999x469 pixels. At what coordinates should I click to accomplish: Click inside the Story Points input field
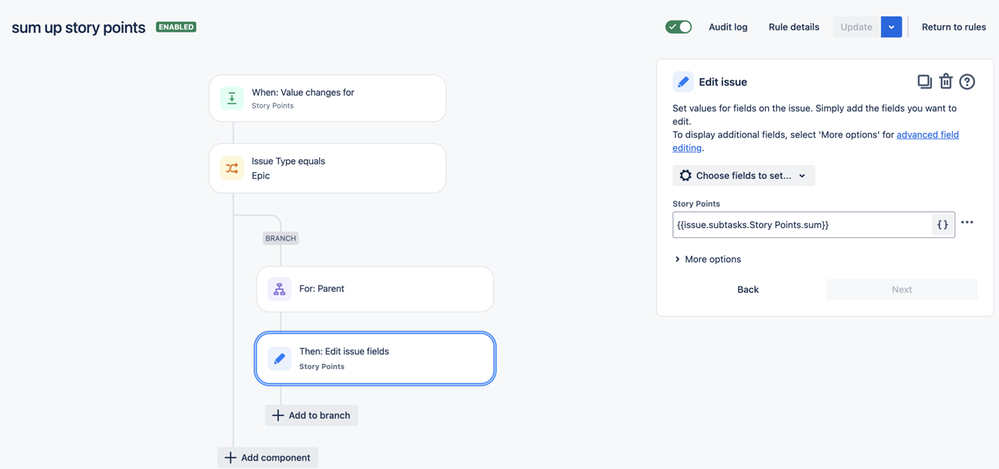pos(802,224)
